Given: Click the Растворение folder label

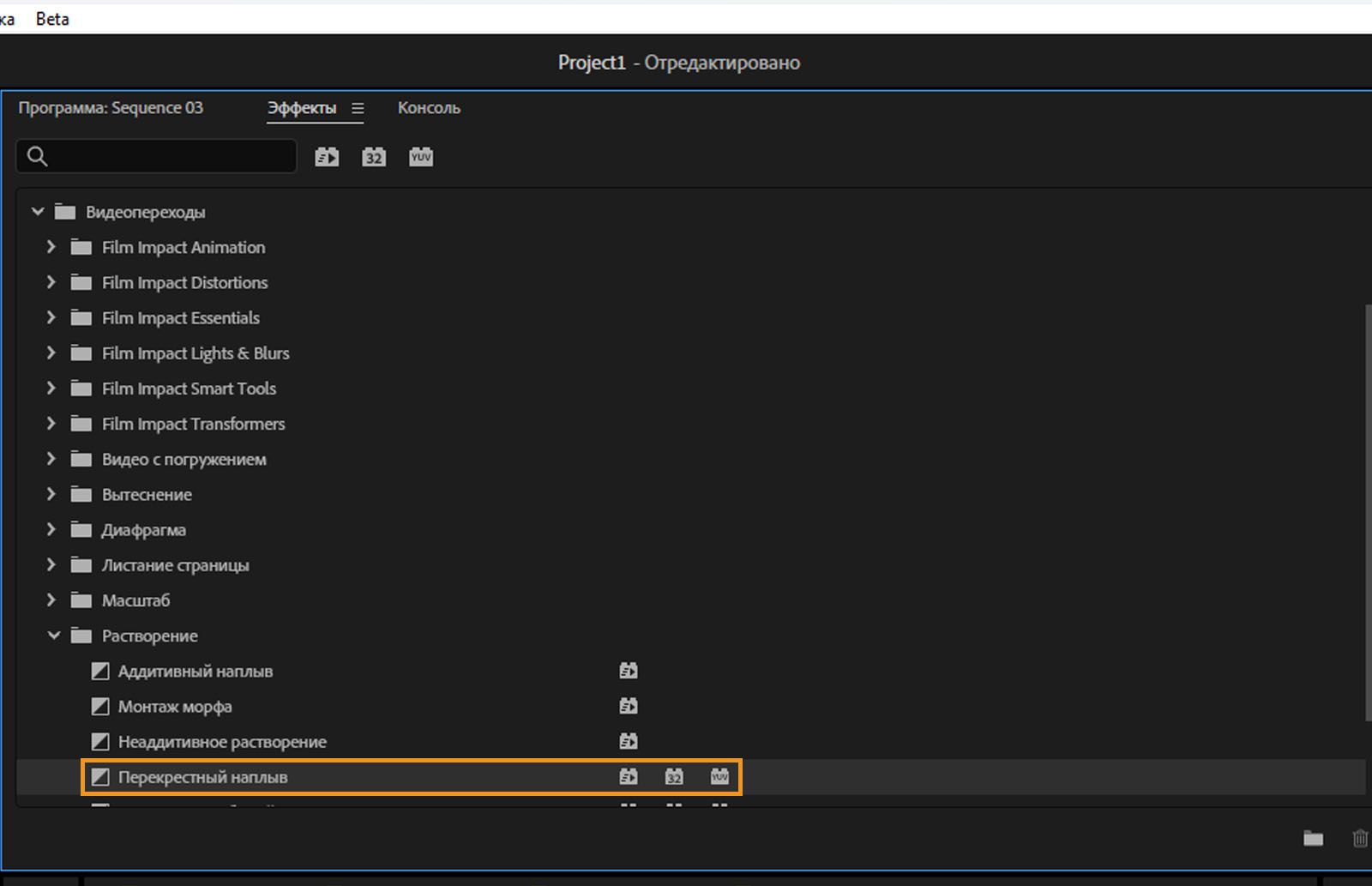Looking at the screenshot, I should [150, 636].
